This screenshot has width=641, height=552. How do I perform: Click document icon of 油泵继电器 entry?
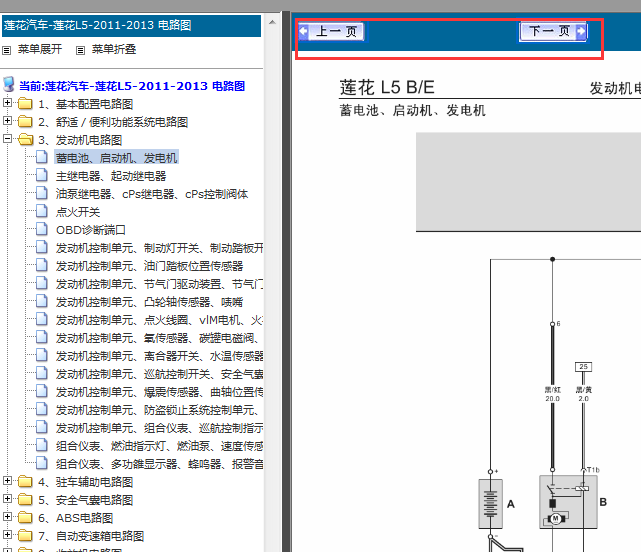tap(42, 193)
